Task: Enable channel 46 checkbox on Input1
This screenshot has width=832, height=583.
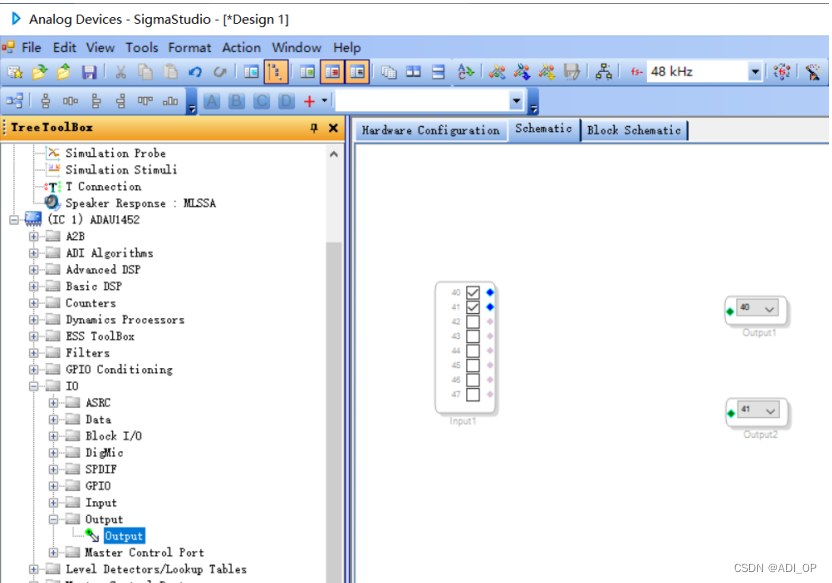Action: click(473, 380)
